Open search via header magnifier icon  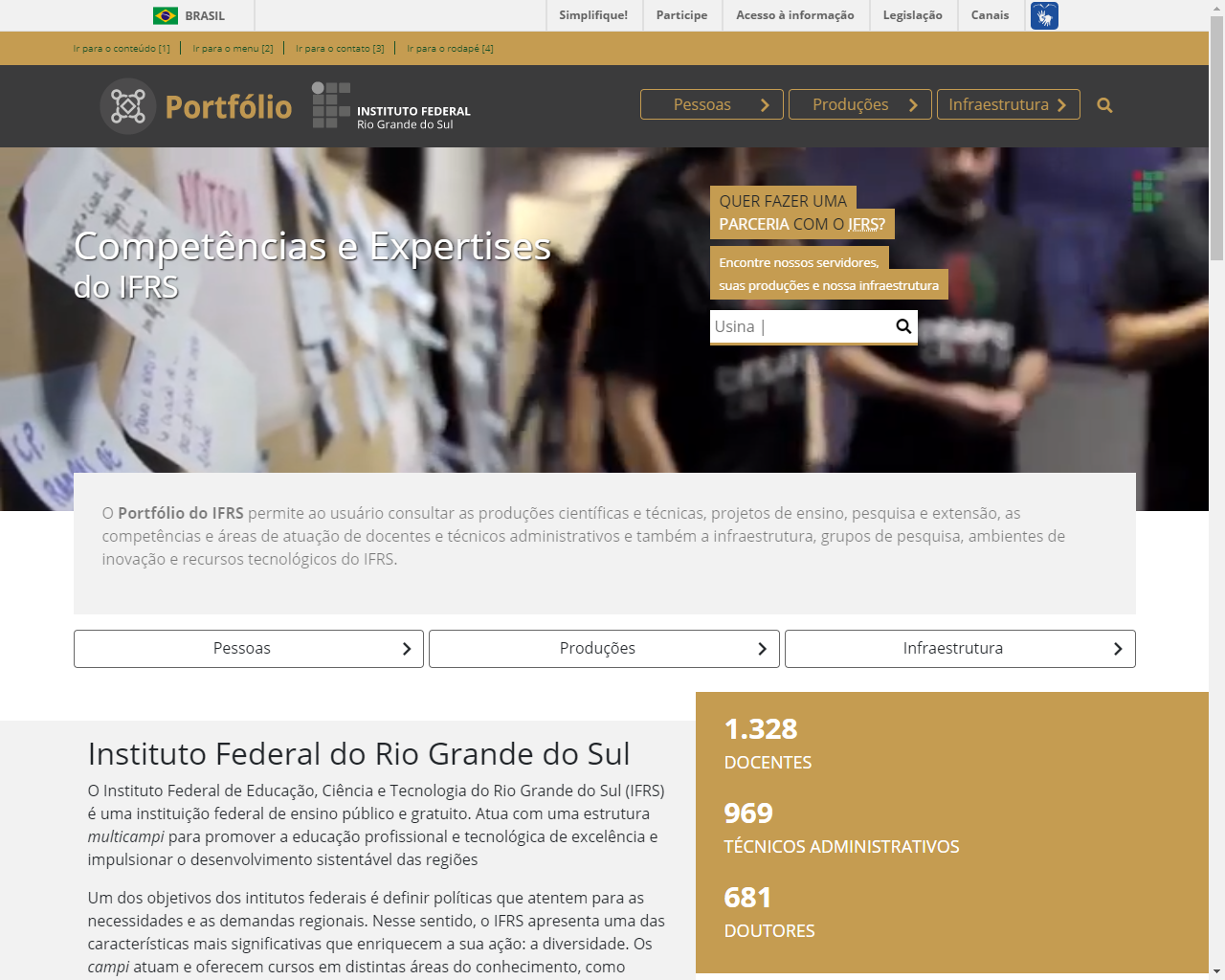coord(1104,105)
